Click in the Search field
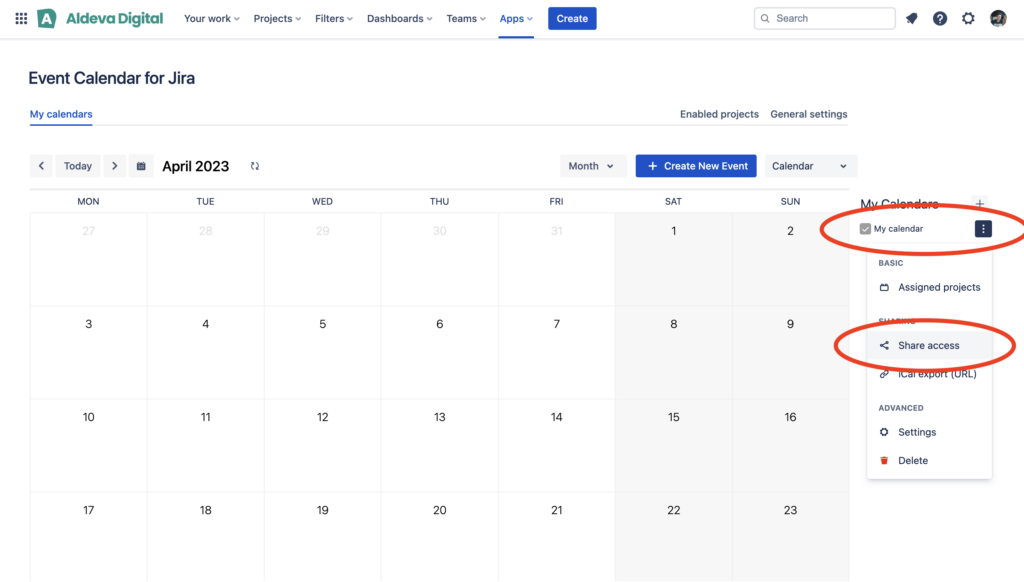This screenshot has width=1024, height=582. (x=825, y=18)
